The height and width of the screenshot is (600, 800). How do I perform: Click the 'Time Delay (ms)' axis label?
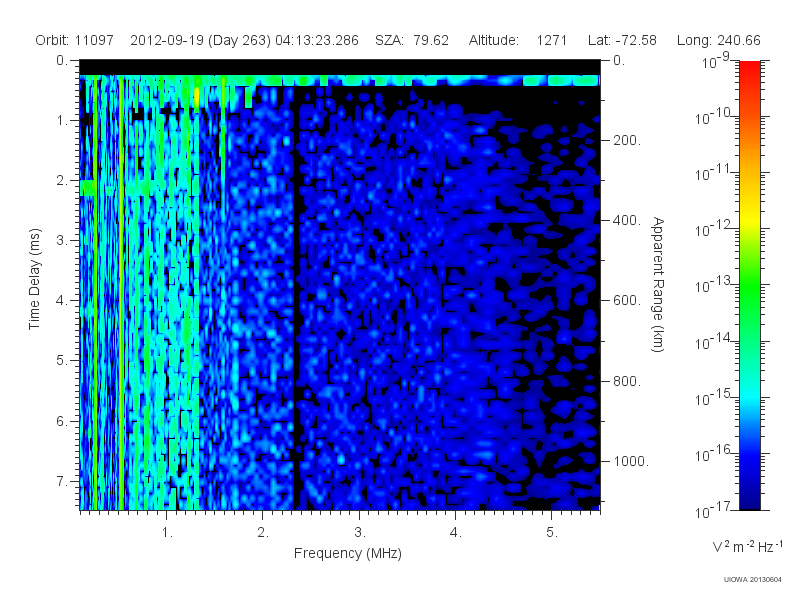[34, 279]
